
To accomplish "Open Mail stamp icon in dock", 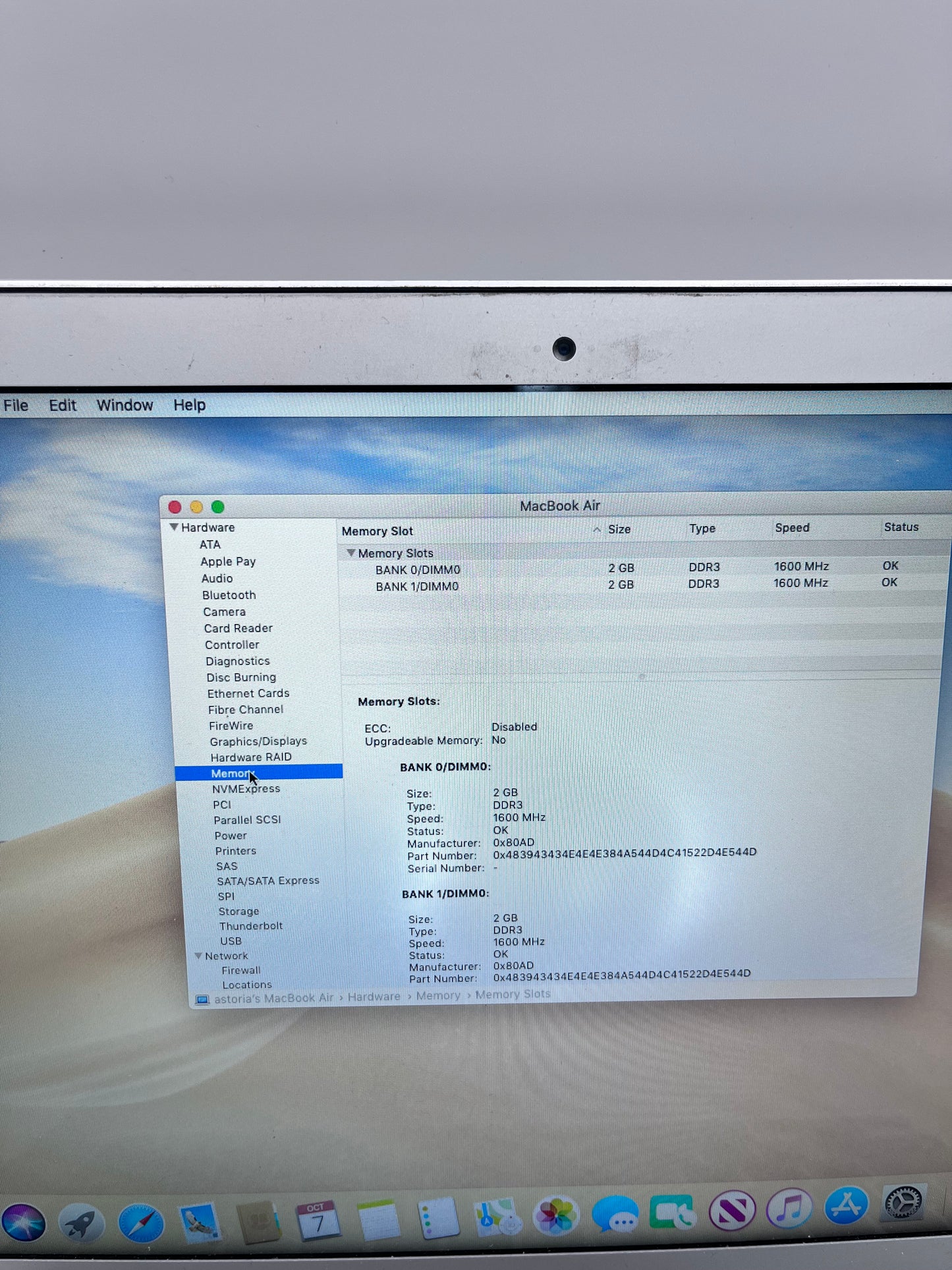I will 200,1223.
